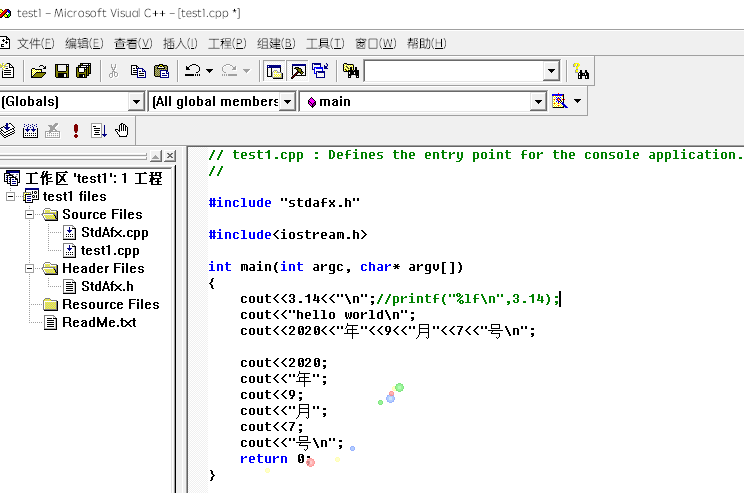Click the Stop Build icon
This screenshot has width=744, height=493.
point(53,130)
